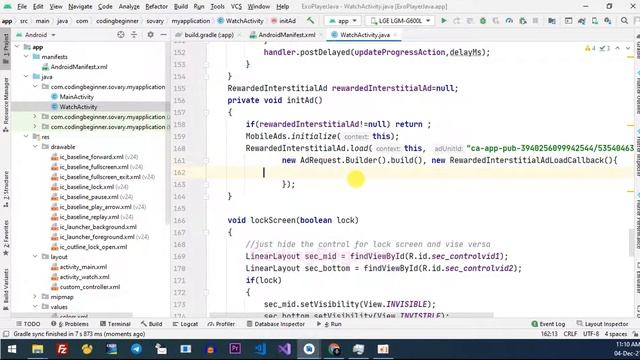
Task: Open Search Everywhere magnifier icon
Action: [x=624, y=20]
